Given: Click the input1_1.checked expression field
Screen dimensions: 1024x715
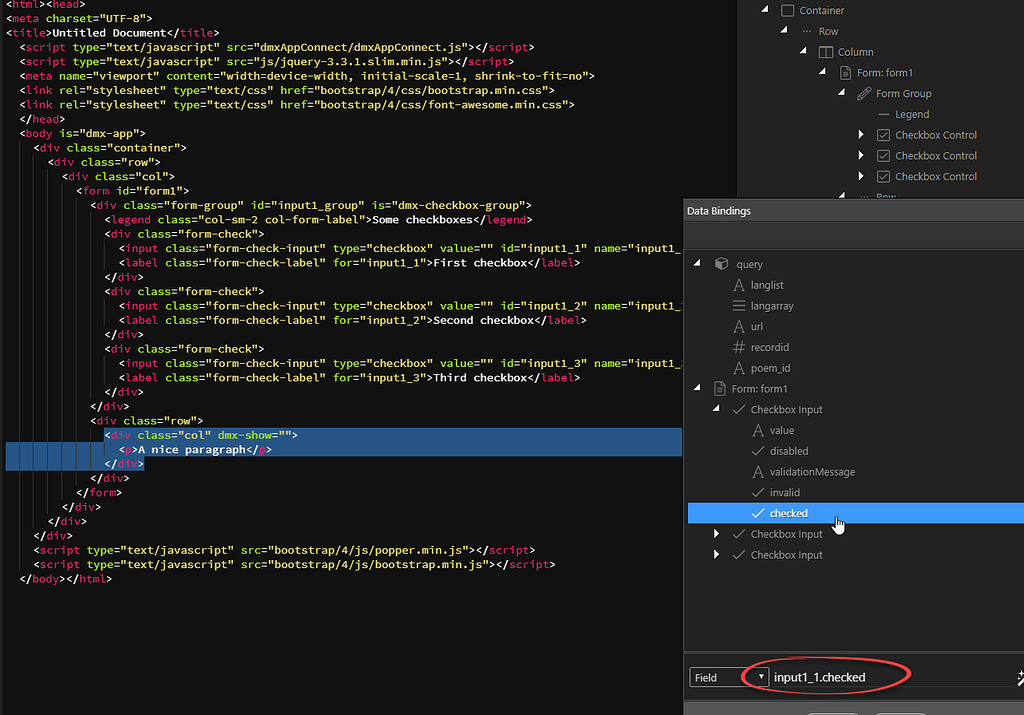Looking at the screenshot, I should pyautogui.click(x=891, y=677).
